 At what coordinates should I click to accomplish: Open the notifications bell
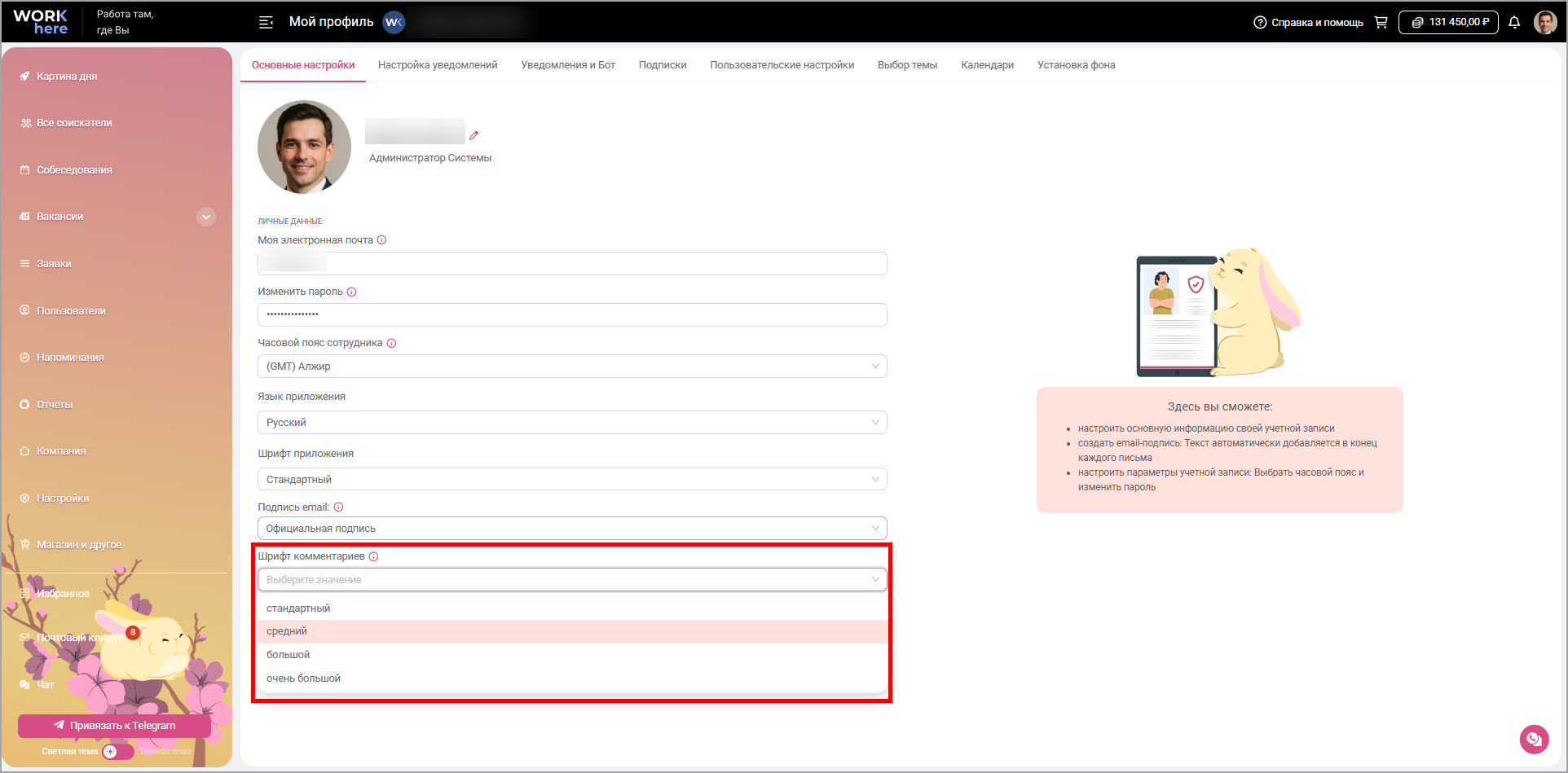click(x=1514, y=22)
